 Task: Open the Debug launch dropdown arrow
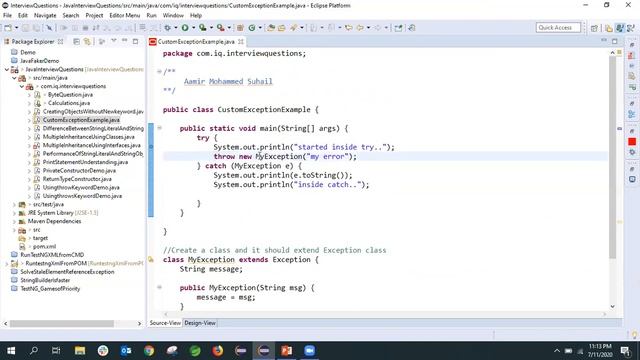point(176,28)
